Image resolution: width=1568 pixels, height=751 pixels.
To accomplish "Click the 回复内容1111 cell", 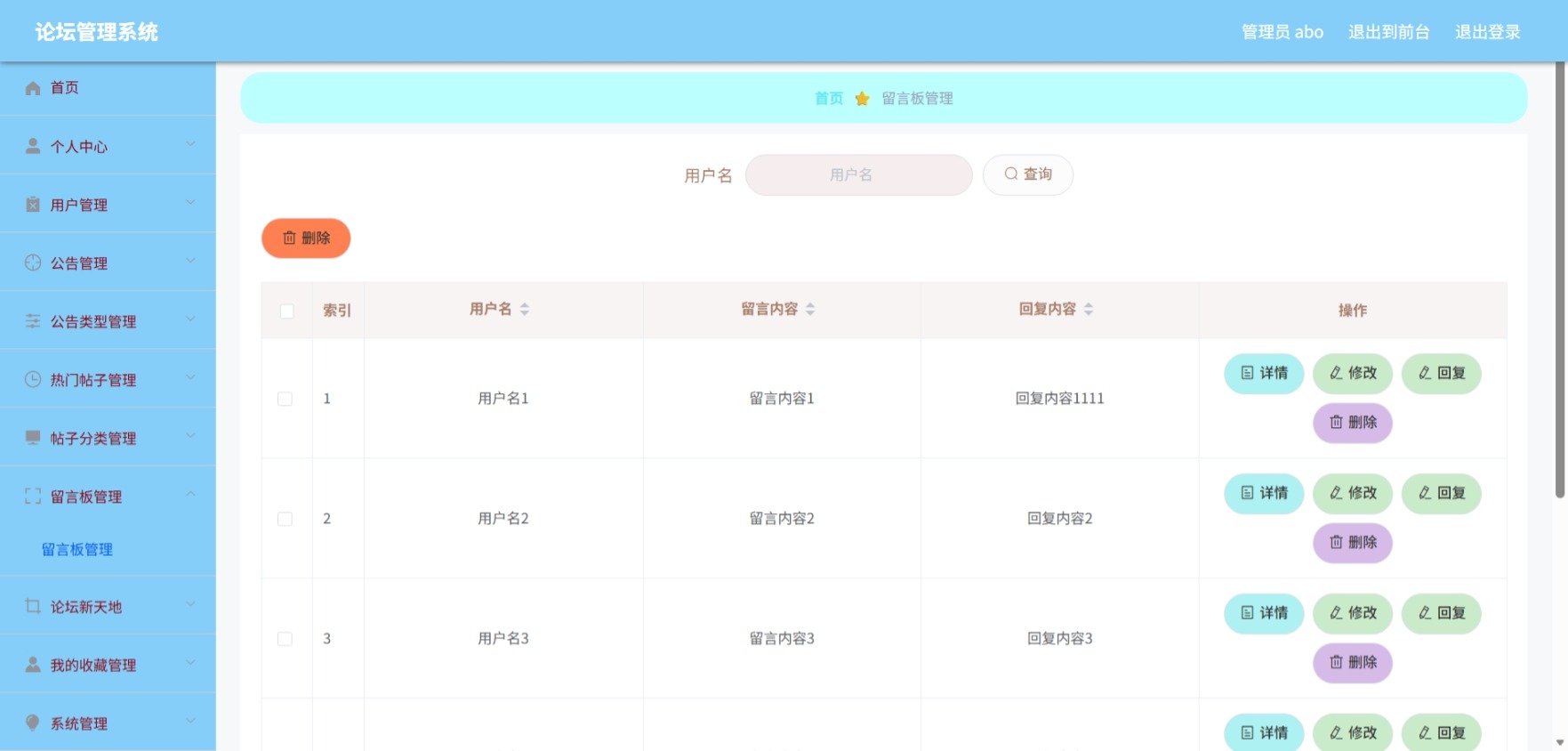I will (x=1059, y=399).
